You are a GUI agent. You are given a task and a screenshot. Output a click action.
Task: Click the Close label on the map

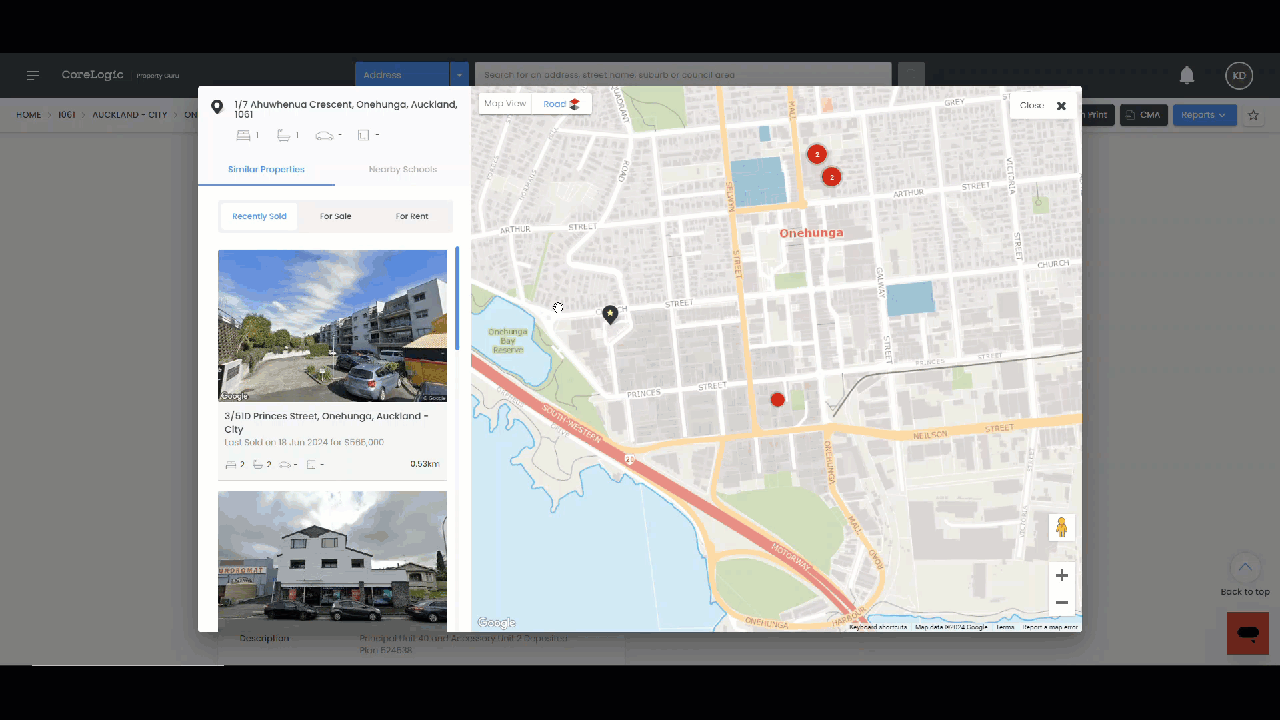1031,105
